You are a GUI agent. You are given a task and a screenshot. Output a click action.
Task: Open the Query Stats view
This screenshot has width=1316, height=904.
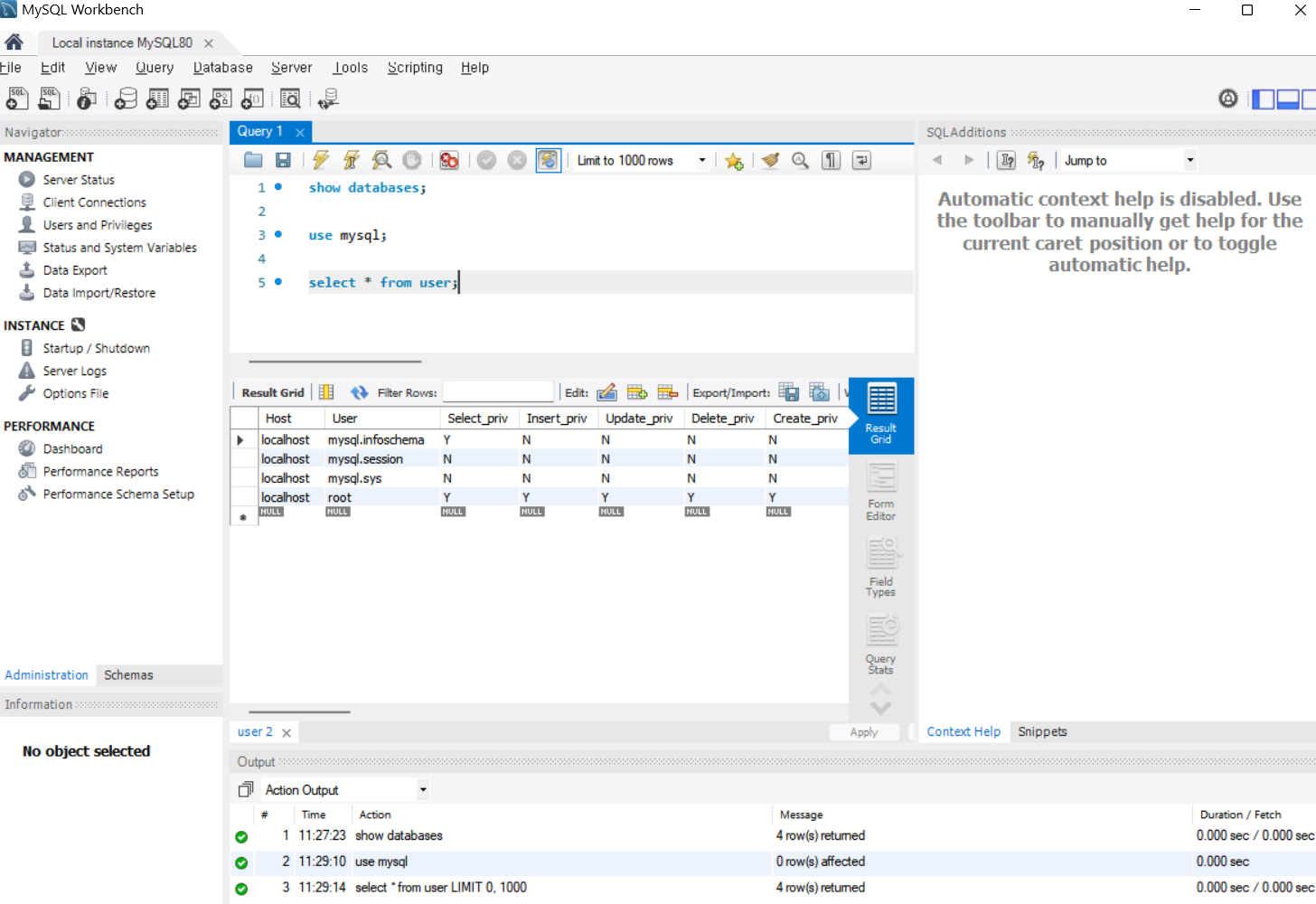(x=881, y=645)
